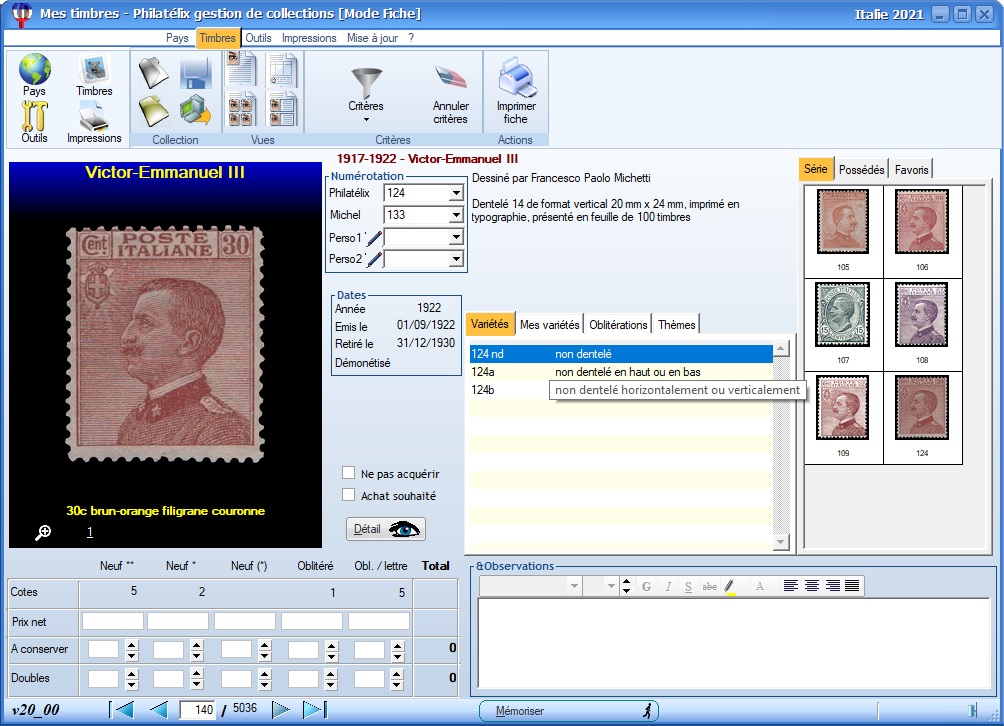Increase Doubles Oblitéré quantity
Viewport: 1004px width, 726px height.
pyautogui.click(x=331, y=674)
